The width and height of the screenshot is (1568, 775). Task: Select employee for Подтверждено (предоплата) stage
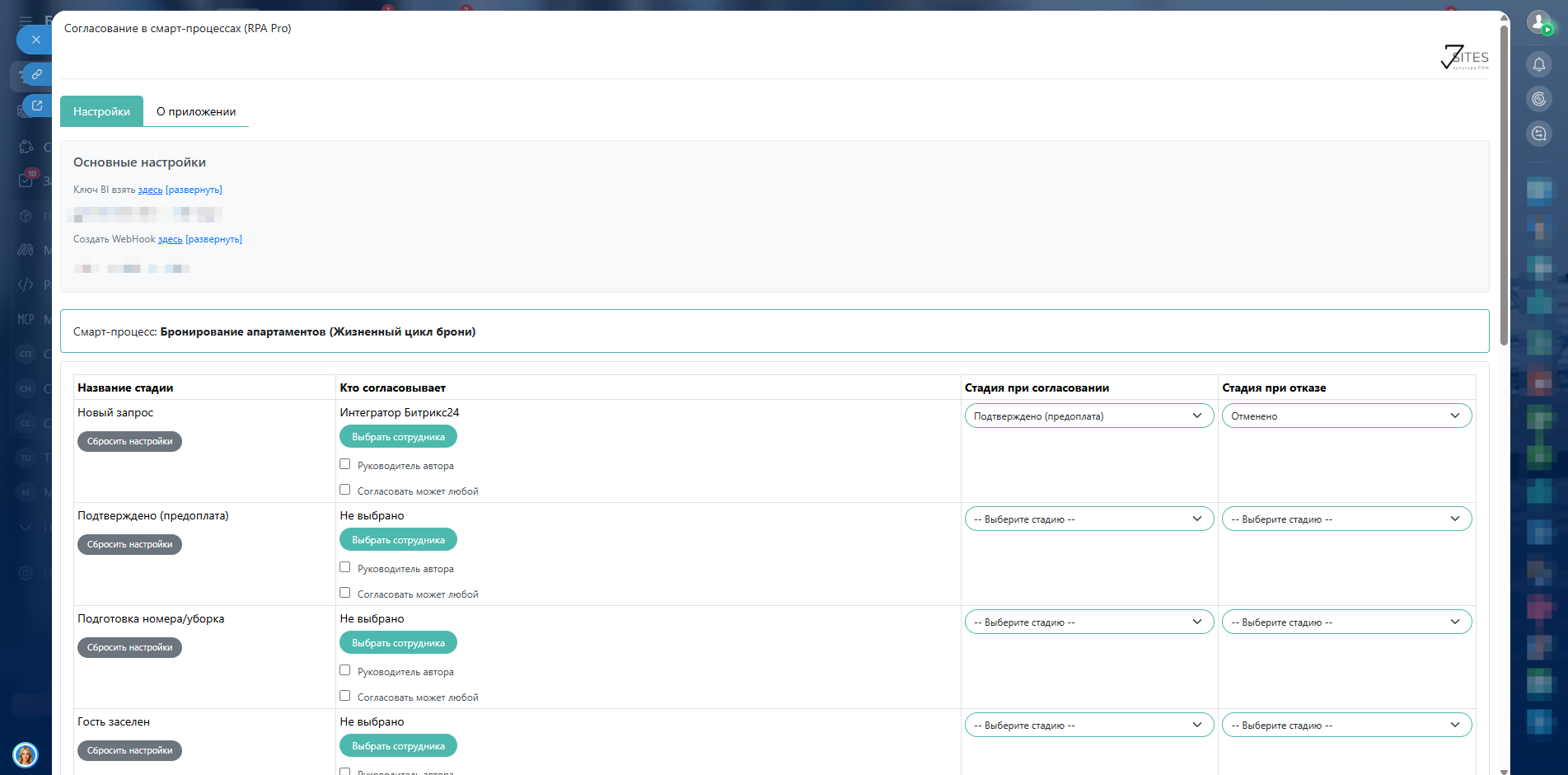398,540
